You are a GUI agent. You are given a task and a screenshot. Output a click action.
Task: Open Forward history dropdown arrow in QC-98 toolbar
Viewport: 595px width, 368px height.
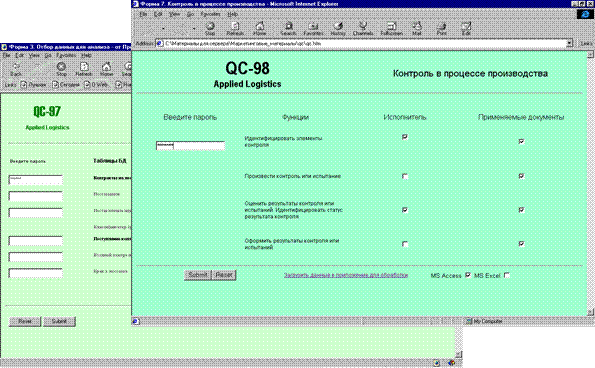point(194,28)
